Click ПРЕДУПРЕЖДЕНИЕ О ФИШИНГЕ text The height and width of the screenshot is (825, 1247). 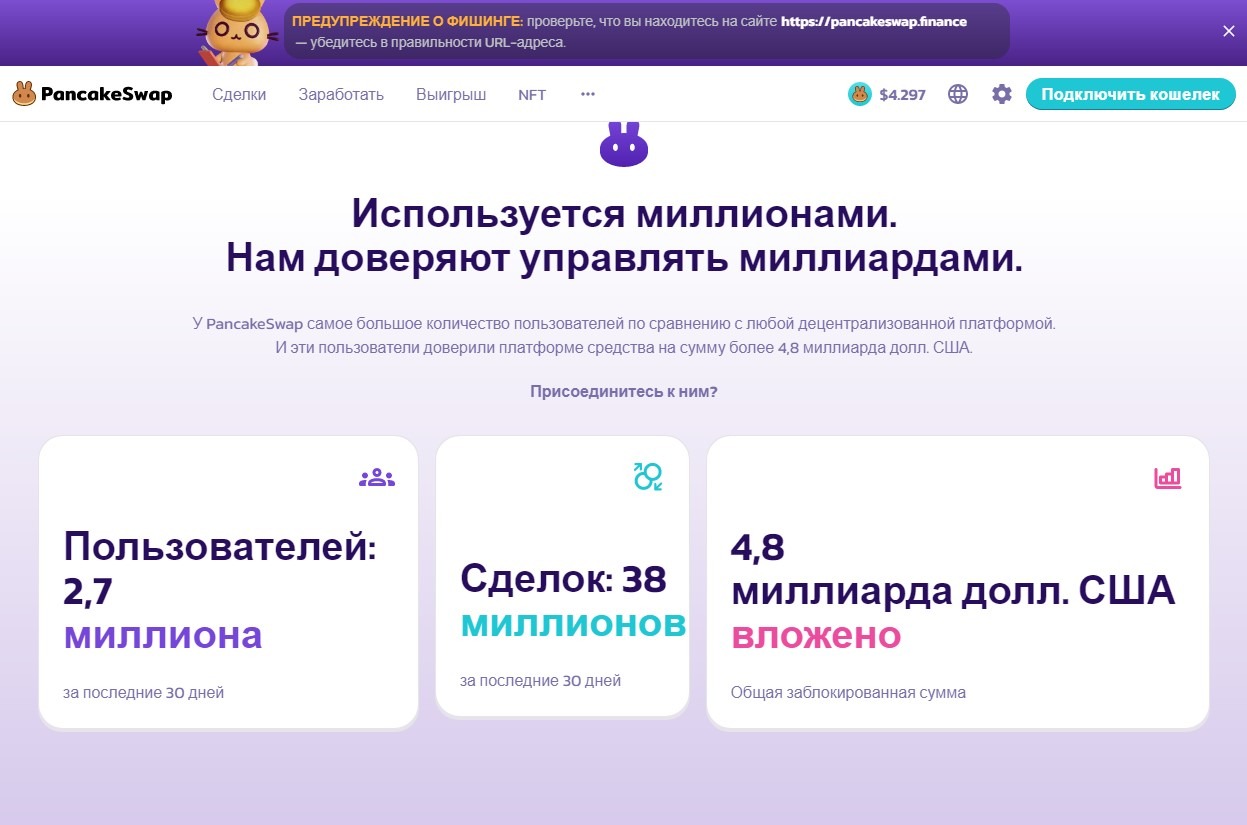(x=407, y=21)
